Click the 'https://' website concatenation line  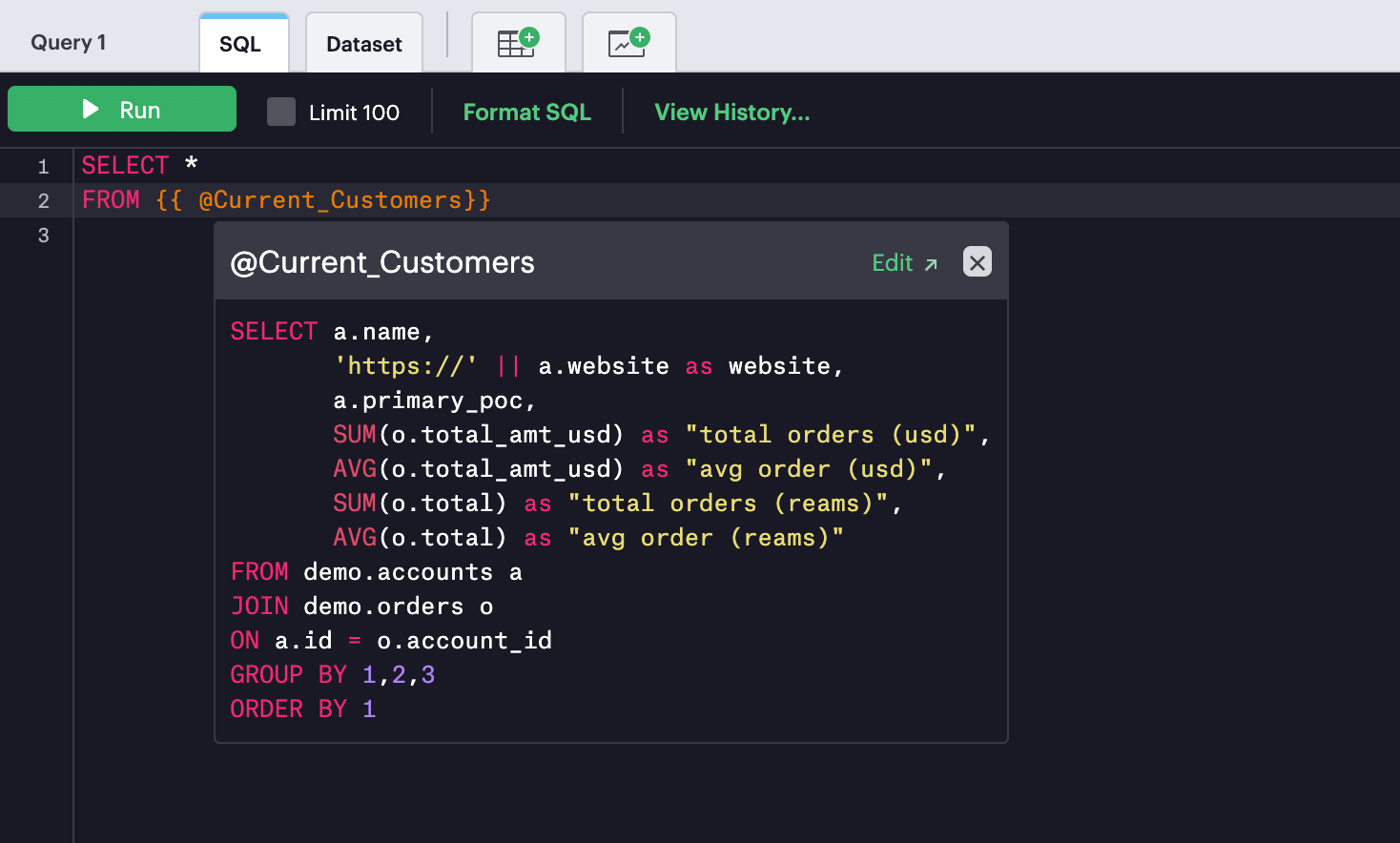588,366
